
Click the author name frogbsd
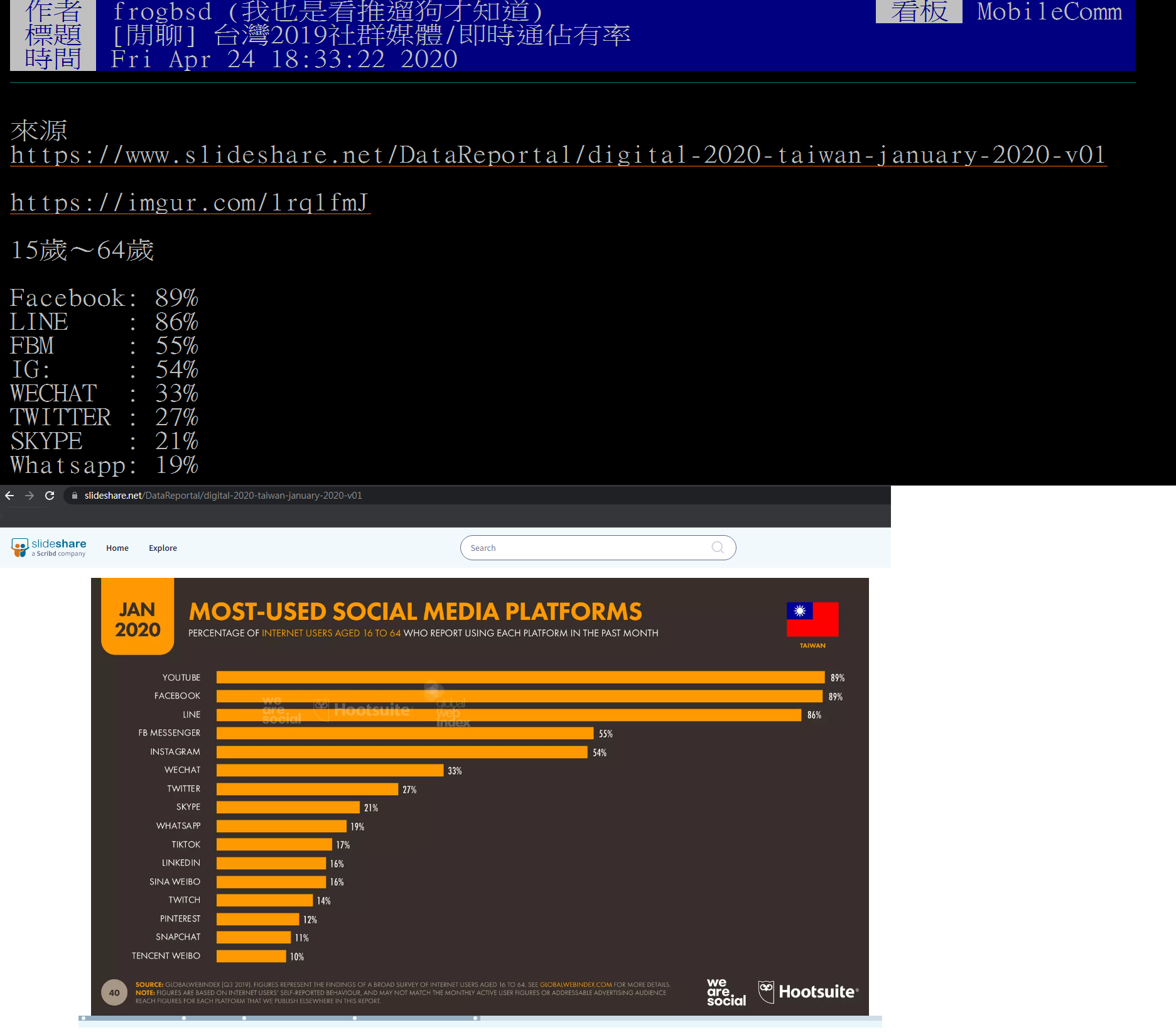(162, 11)
